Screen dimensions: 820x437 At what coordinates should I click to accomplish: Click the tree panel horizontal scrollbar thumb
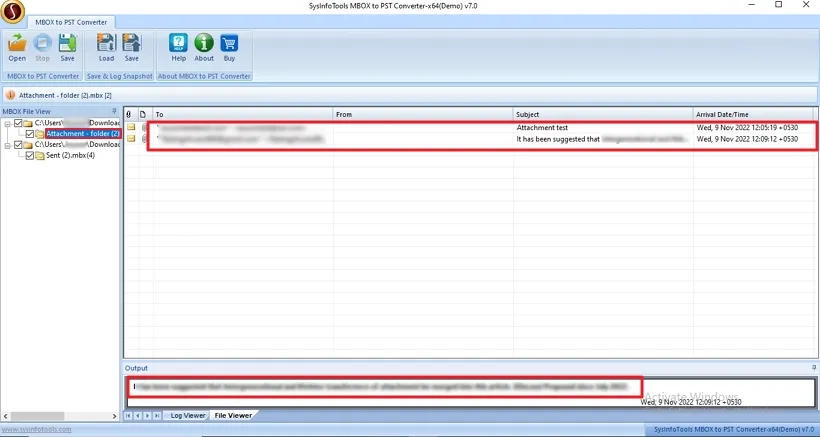(37, 416)
